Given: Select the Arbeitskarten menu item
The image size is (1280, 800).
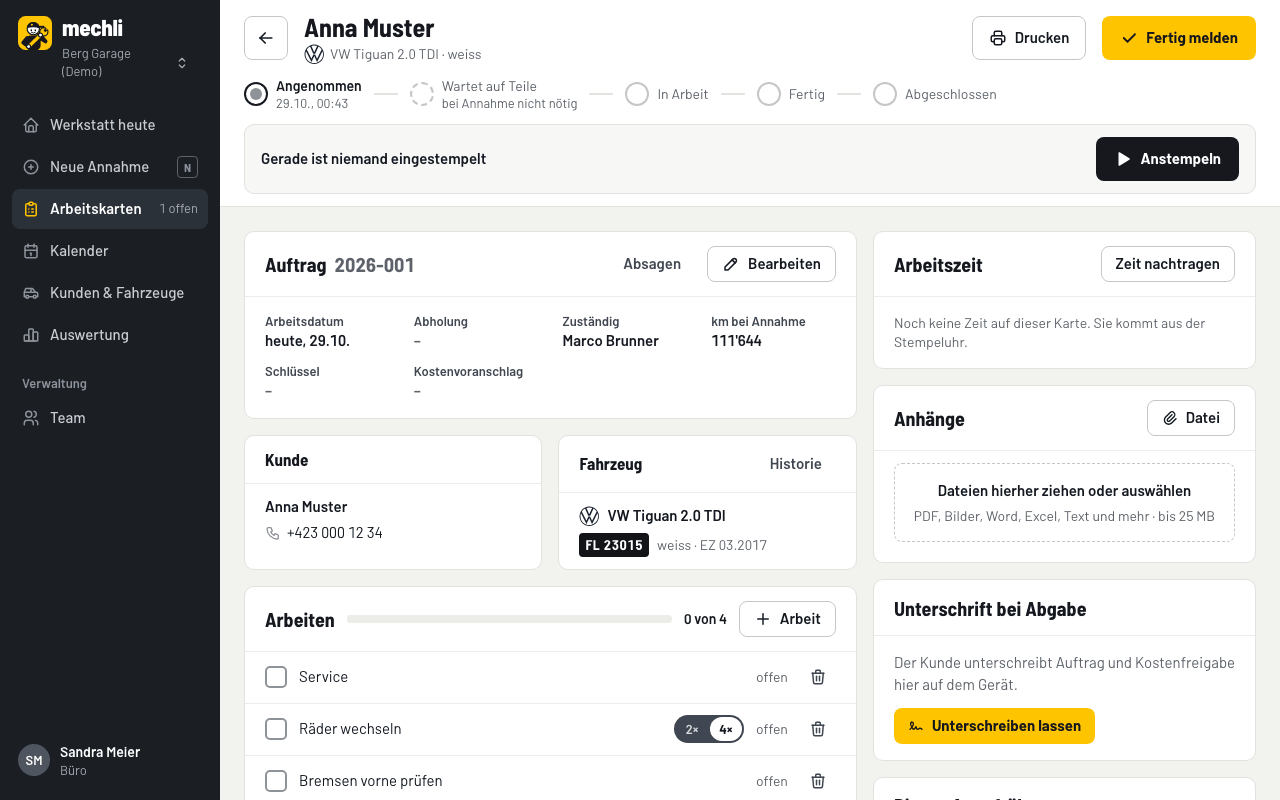Looking at the screenshot, I should pos(110,209).
